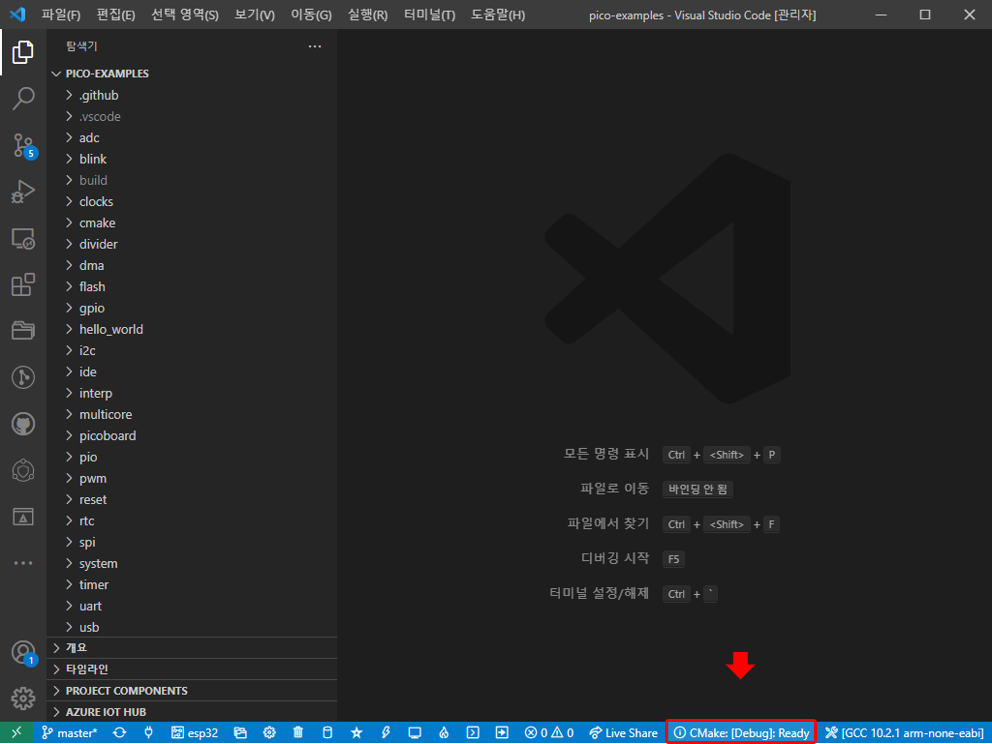Open Run and Debug view
Screen dimensions: 992x744
pos(23,192)
